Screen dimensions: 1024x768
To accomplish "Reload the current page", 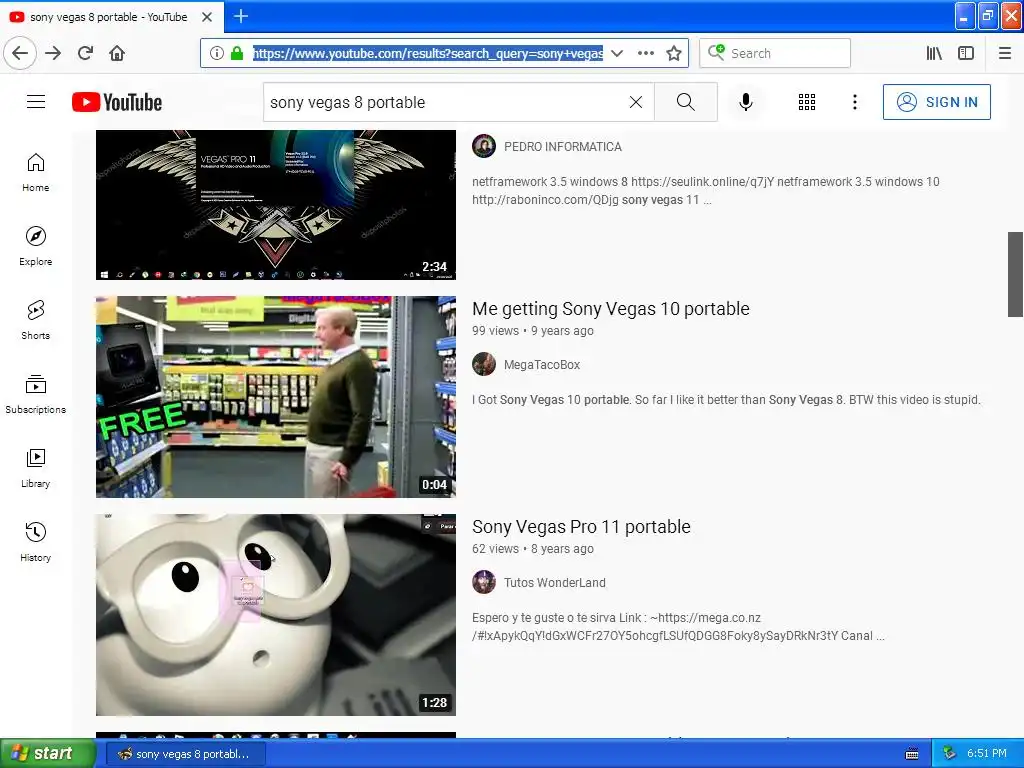I will 85,53.
